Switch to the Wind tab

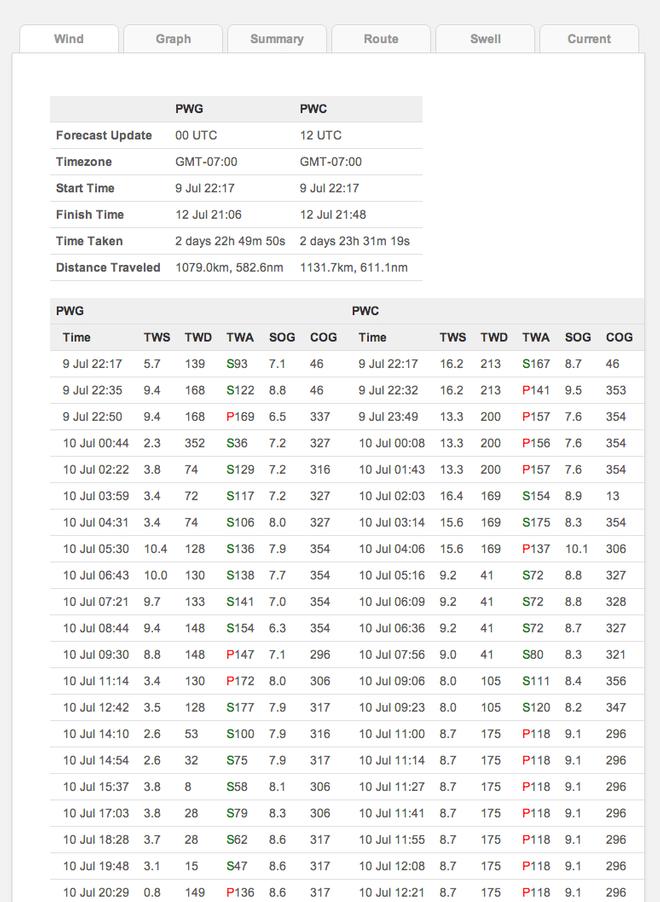pos(69,39)
